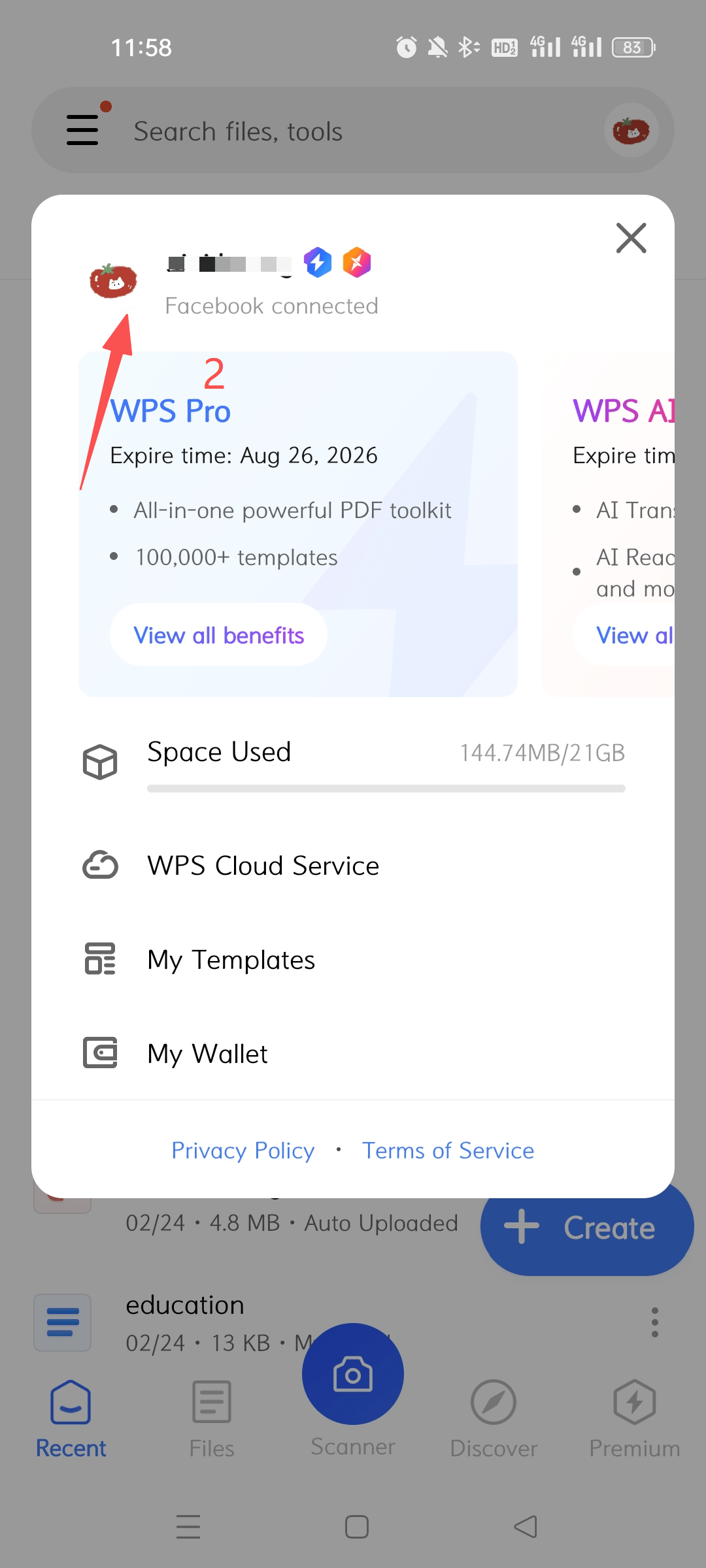706x1568 pixels.
Task: Open WPS Cloud Service
Action: pyautogui.click(x=263, y=866)
